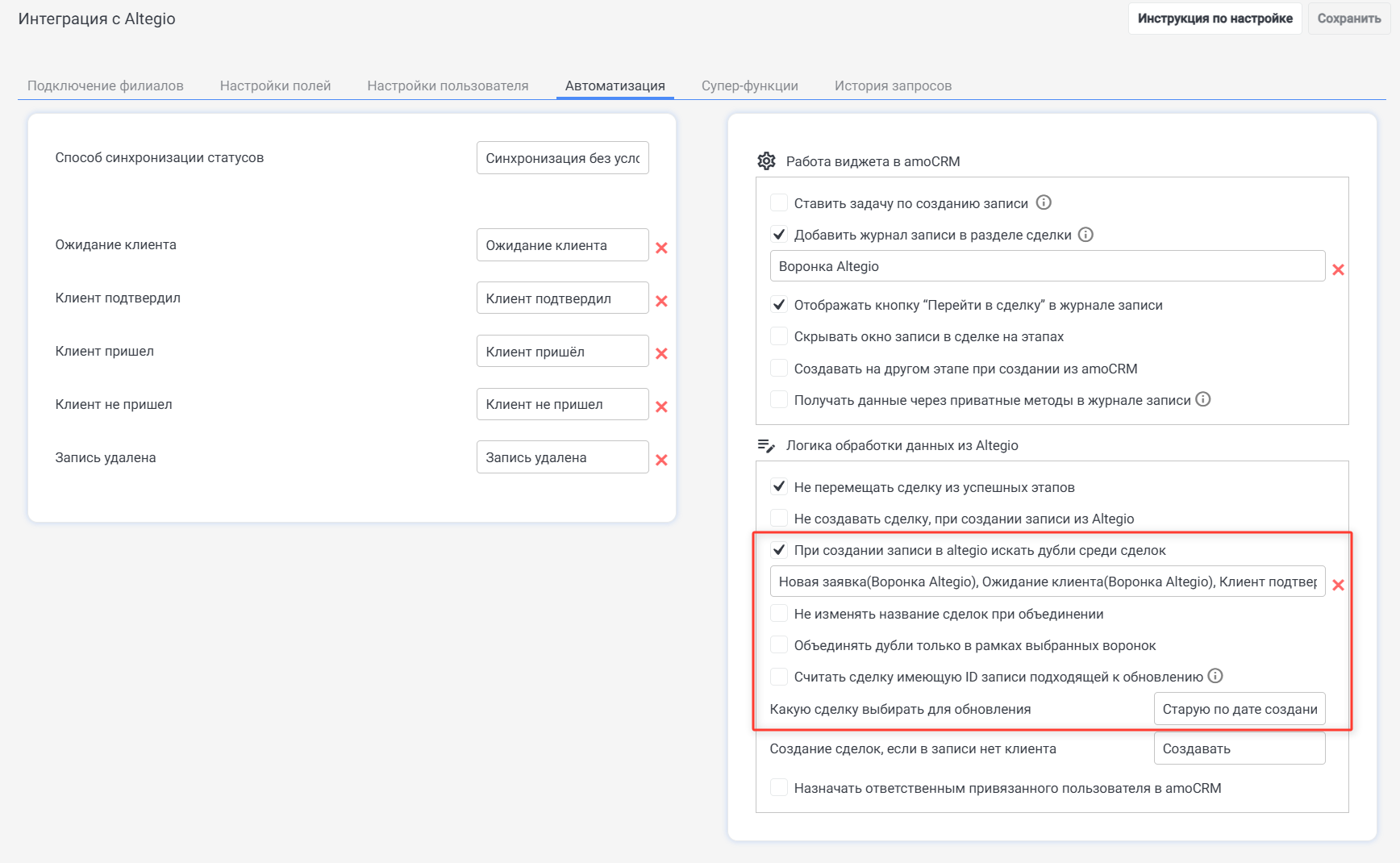Image resolution: width=1400 pixels, height=863 pixels.
Task: Switch to Настройки полей tab
Action: tap(276, 85)
